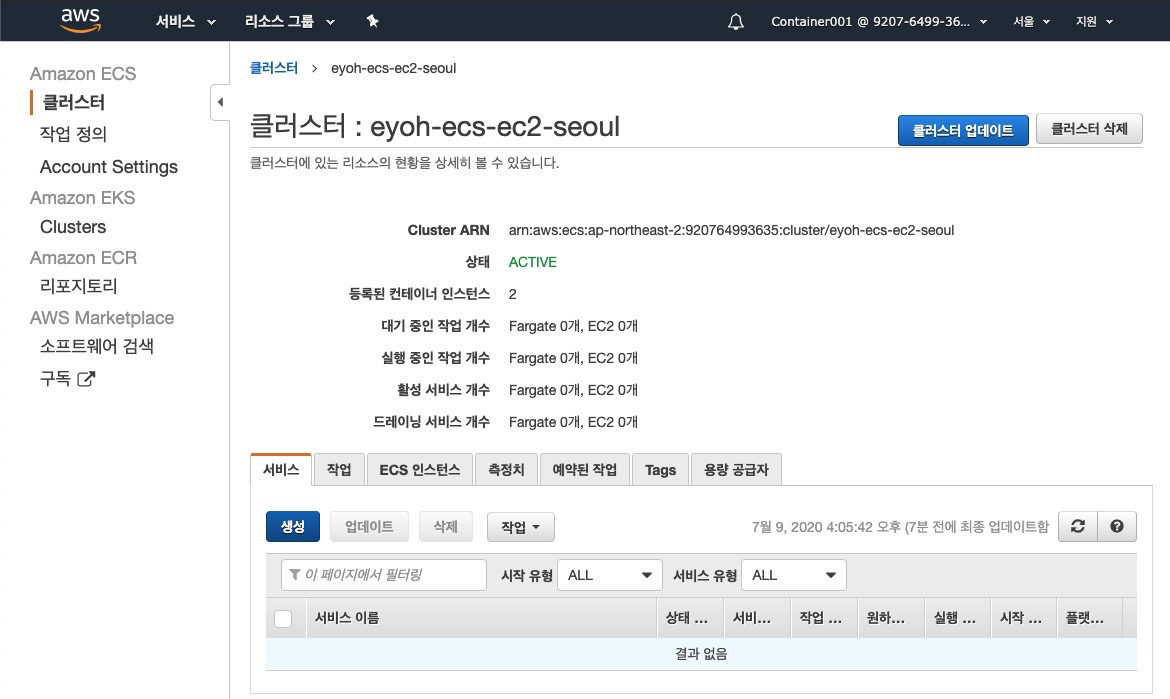Screen dimensions: 1170x699
Task: Click the AWS Marketplace sidebar heading
Action: pyautogui.click(x=101, y=318)
